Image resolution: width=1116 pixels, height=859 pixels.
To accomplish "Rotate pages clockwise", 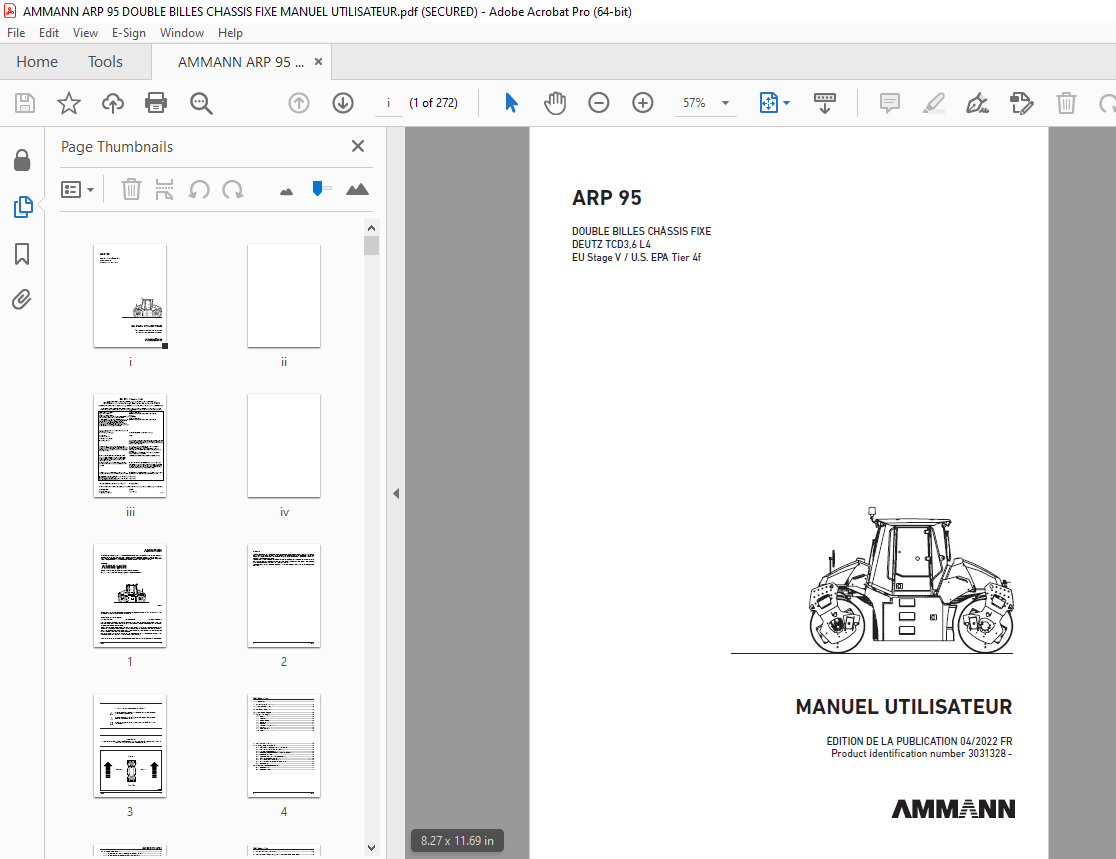I will click(x=233, y=189).
